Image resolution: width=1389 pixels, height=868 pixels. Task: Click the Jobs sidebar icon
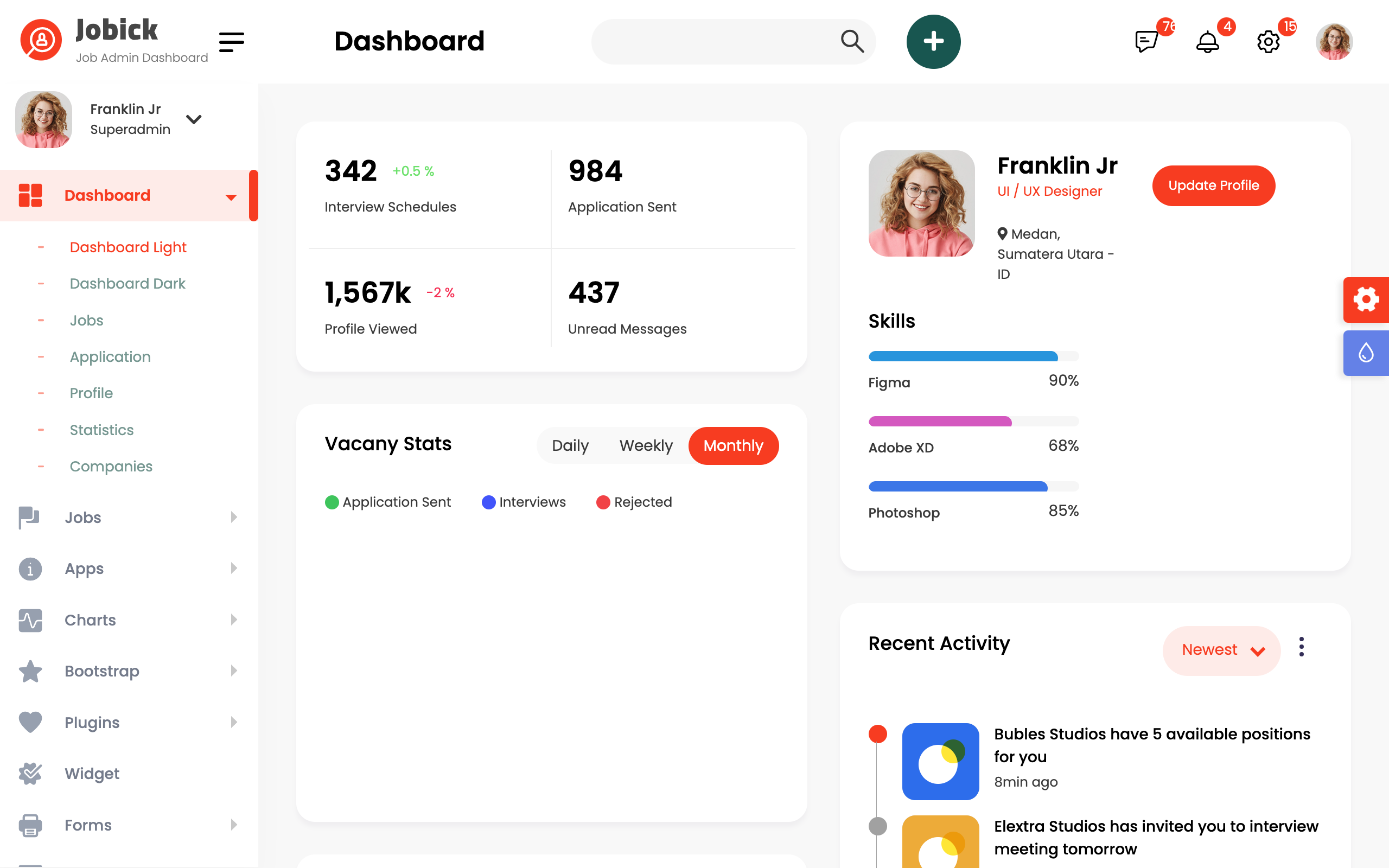click(x=29, y=517)
